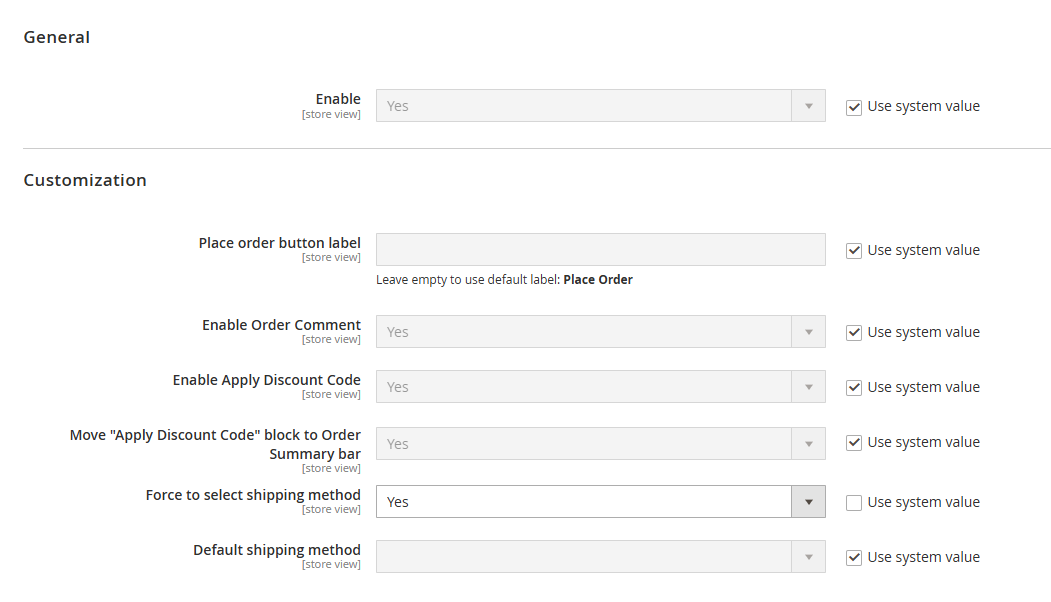Viewport: 1051px width, 602px height.
Task: Click the Customization section heading
Action: (x=85, y=181)
